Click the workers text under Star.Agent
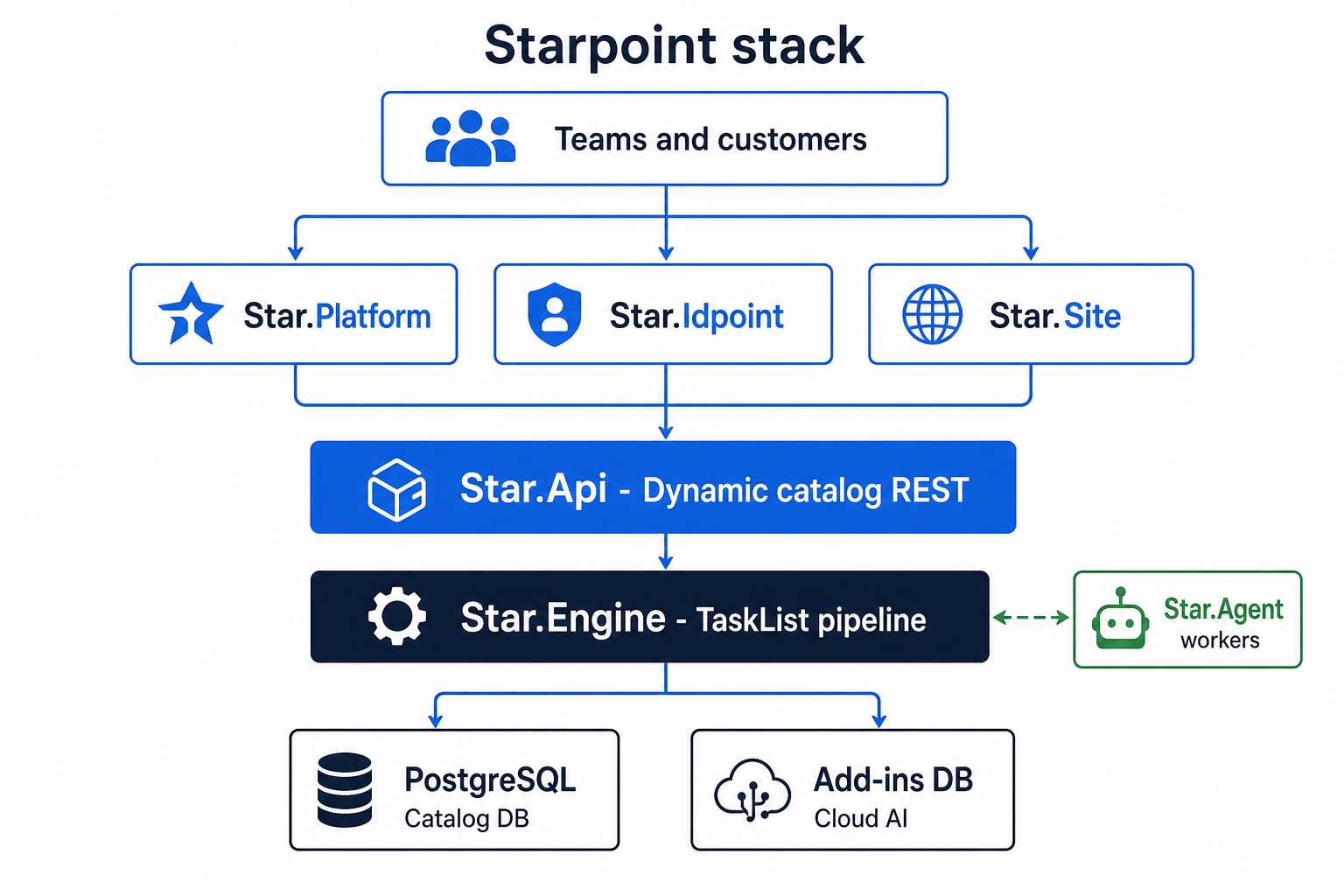This screenshot has width=1344, height=896. click(x=1220, y=640)
